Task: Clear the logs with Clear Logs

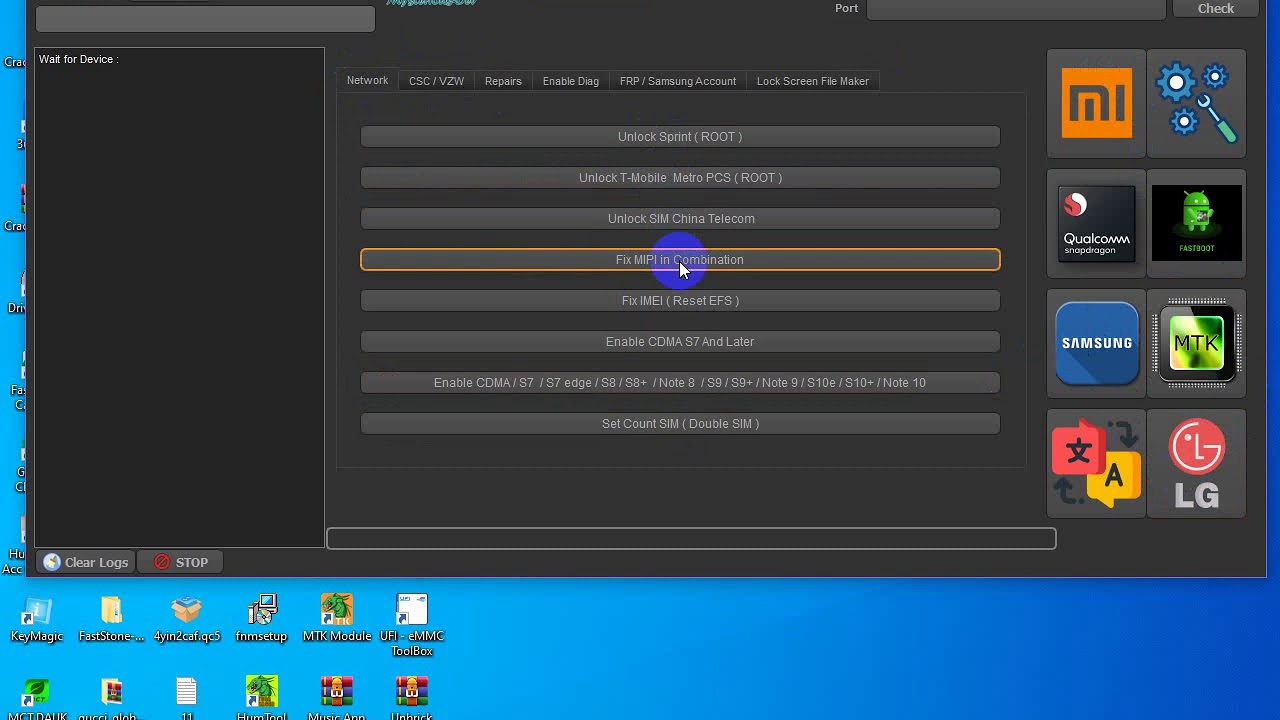Action: (x=86, y=562)
